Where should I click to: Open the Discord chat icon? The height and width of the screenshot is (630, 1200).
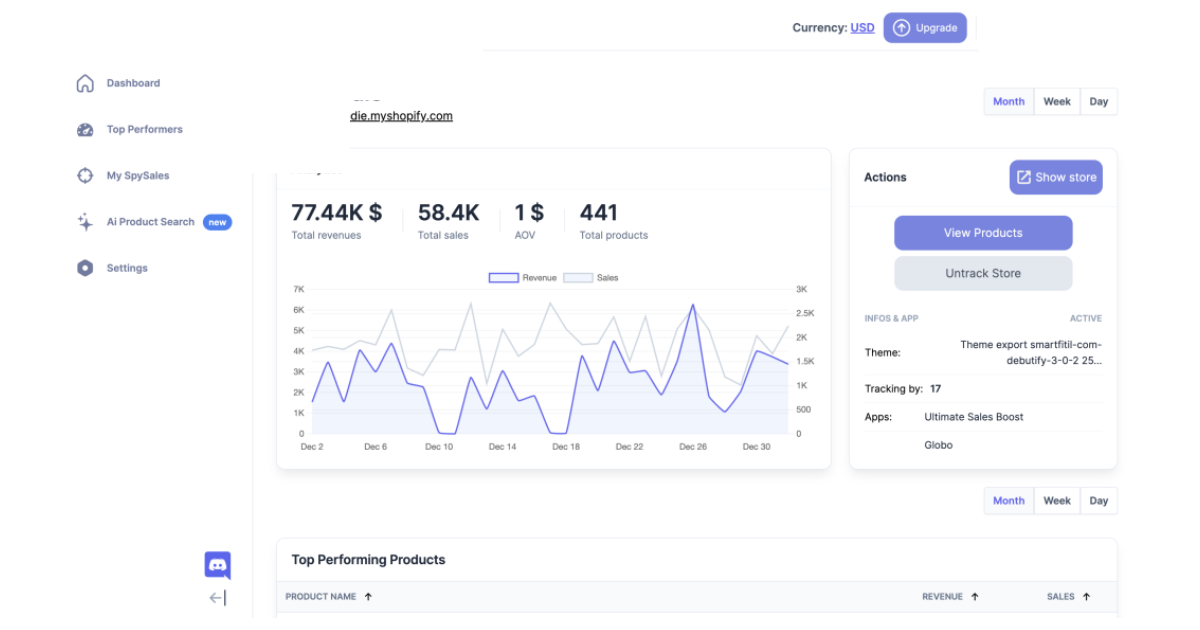(x=217, y=565)
